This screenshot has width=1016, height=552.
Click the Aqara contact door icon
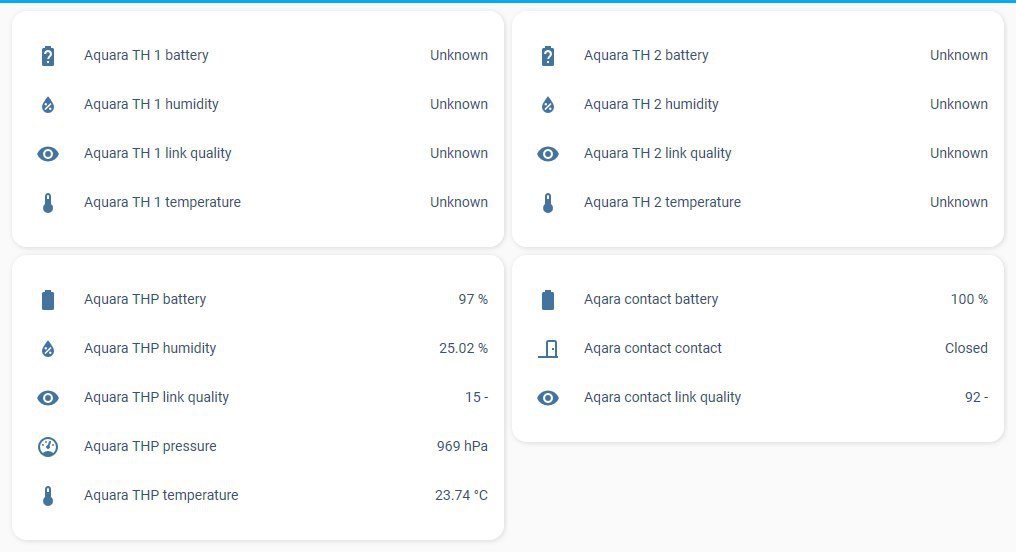pos(548,349)
